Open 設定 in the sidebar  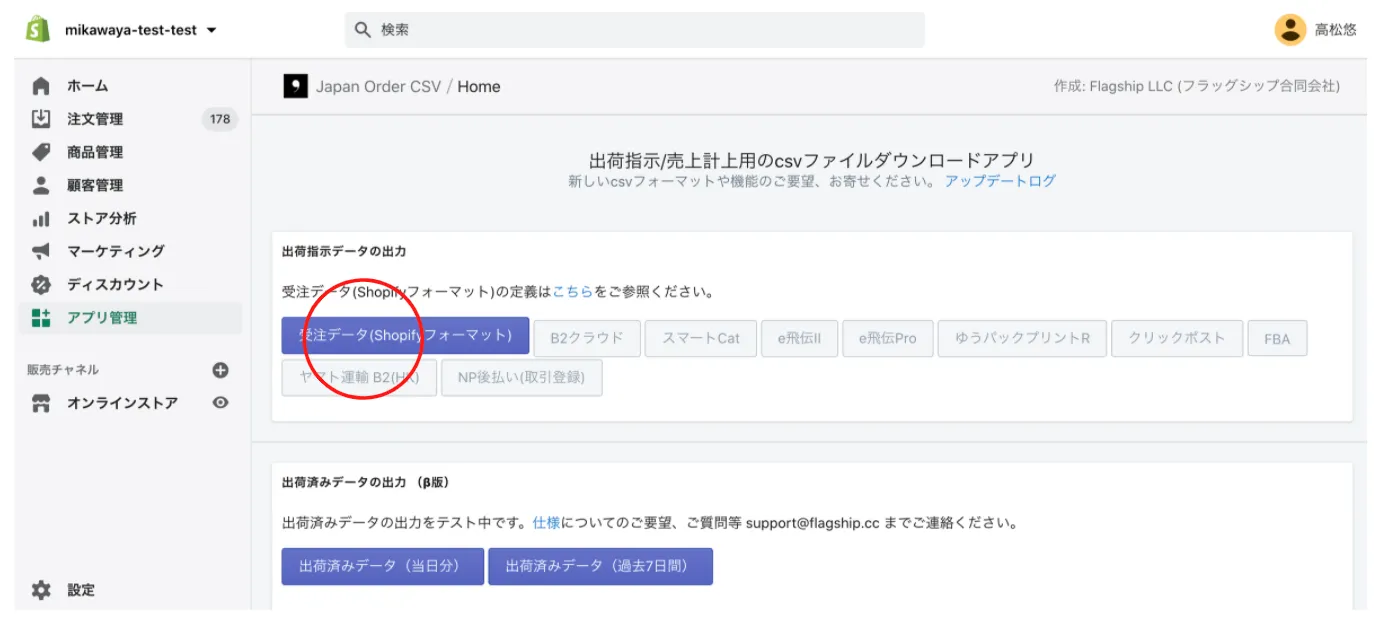coord(81,590)
